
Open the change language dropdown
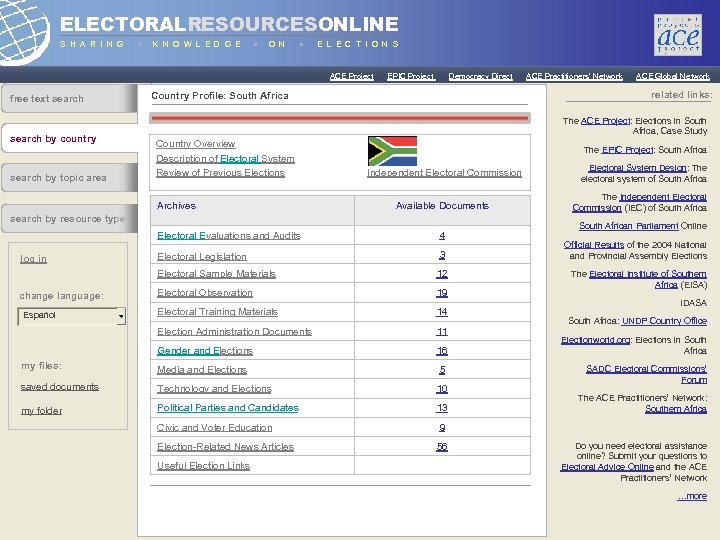pyautogui.click(x=72, y=316)
